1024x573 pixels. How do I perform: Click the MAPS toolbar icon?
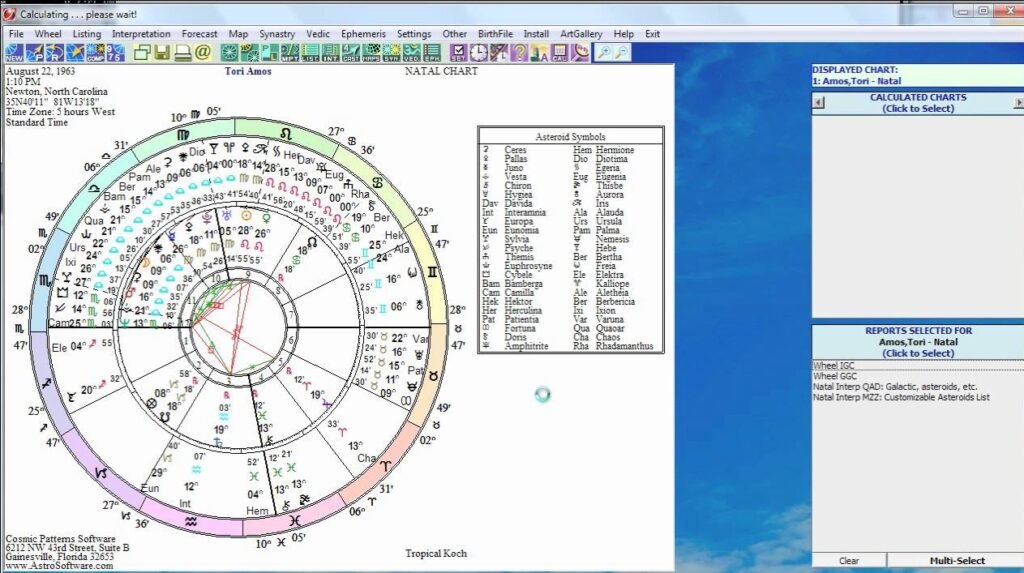372,53
